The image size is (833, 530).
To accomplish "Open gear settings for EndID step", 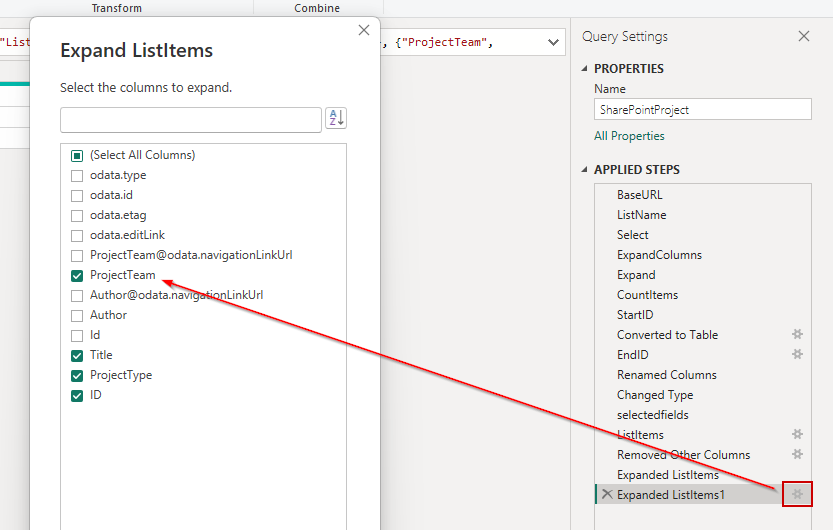I will (x=797, y=355).
